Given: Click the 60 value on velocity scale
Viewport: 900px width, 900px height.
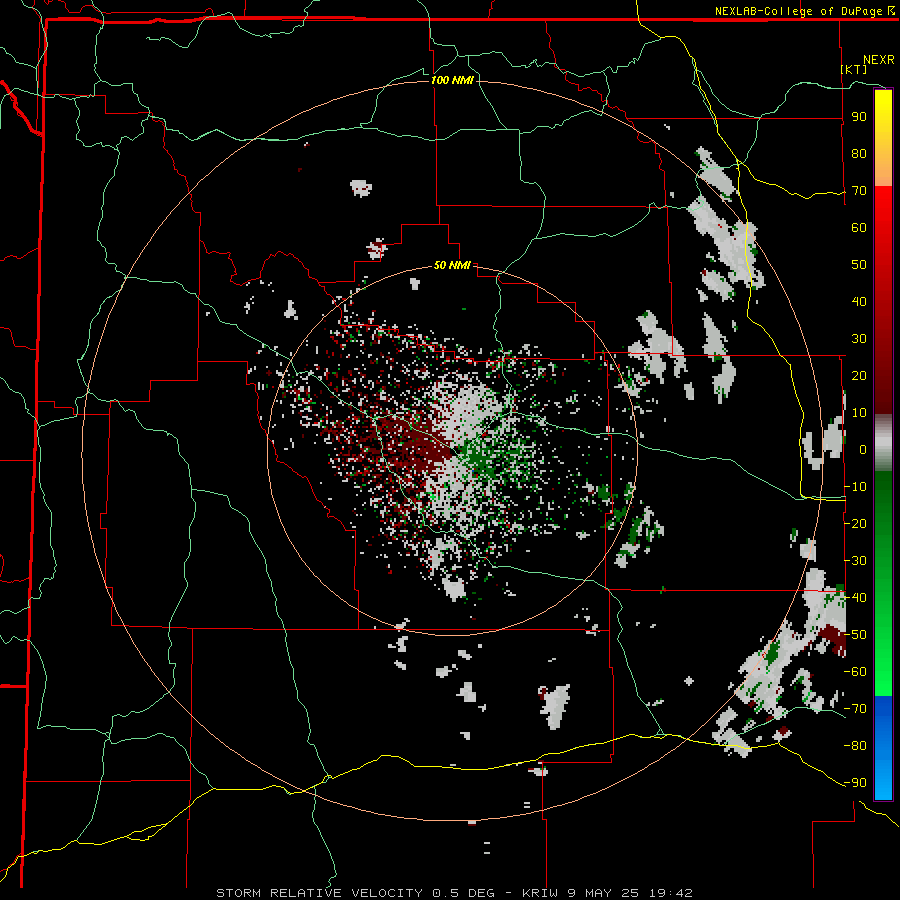Looking at the screenshot, I should pos(859,227).
